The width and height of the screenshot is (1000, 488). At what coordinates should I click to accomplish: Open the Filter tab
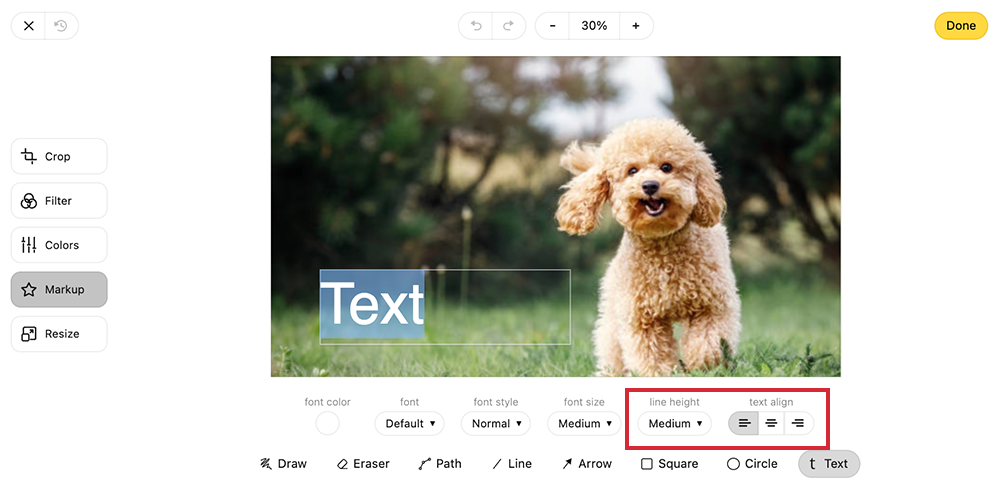(59, 201)
